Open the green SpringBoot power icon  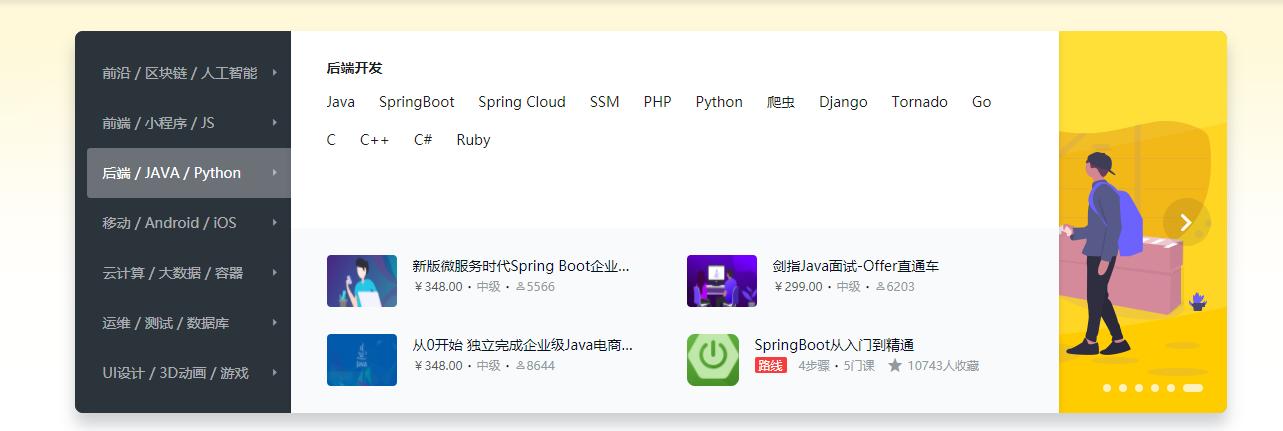713,360
